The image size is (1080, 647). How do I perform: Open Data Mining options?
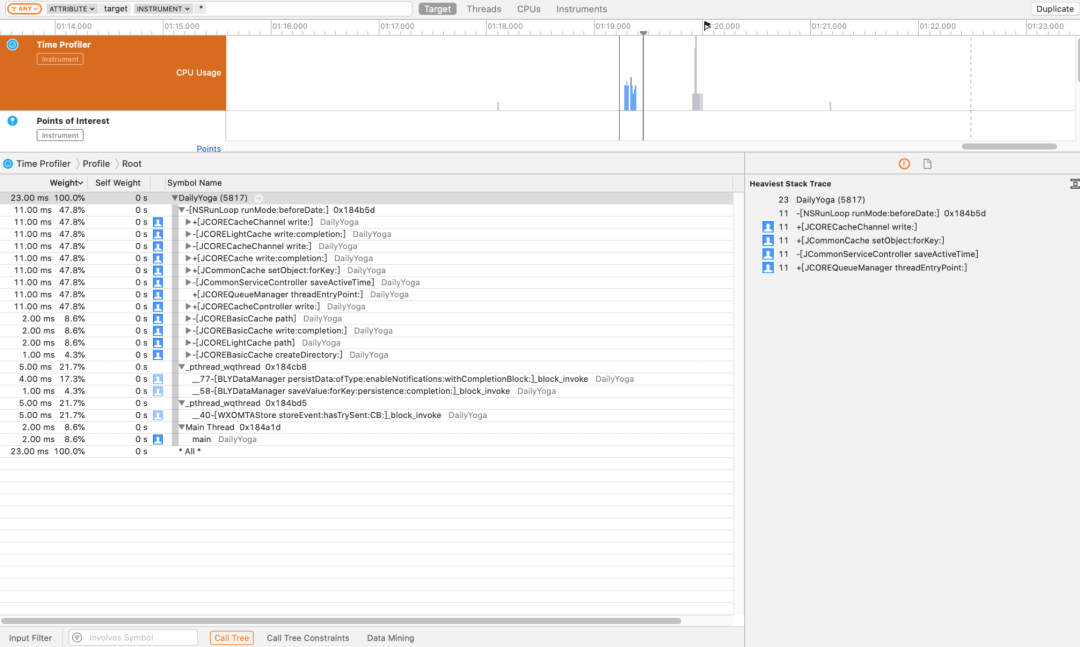click(391, 638)
